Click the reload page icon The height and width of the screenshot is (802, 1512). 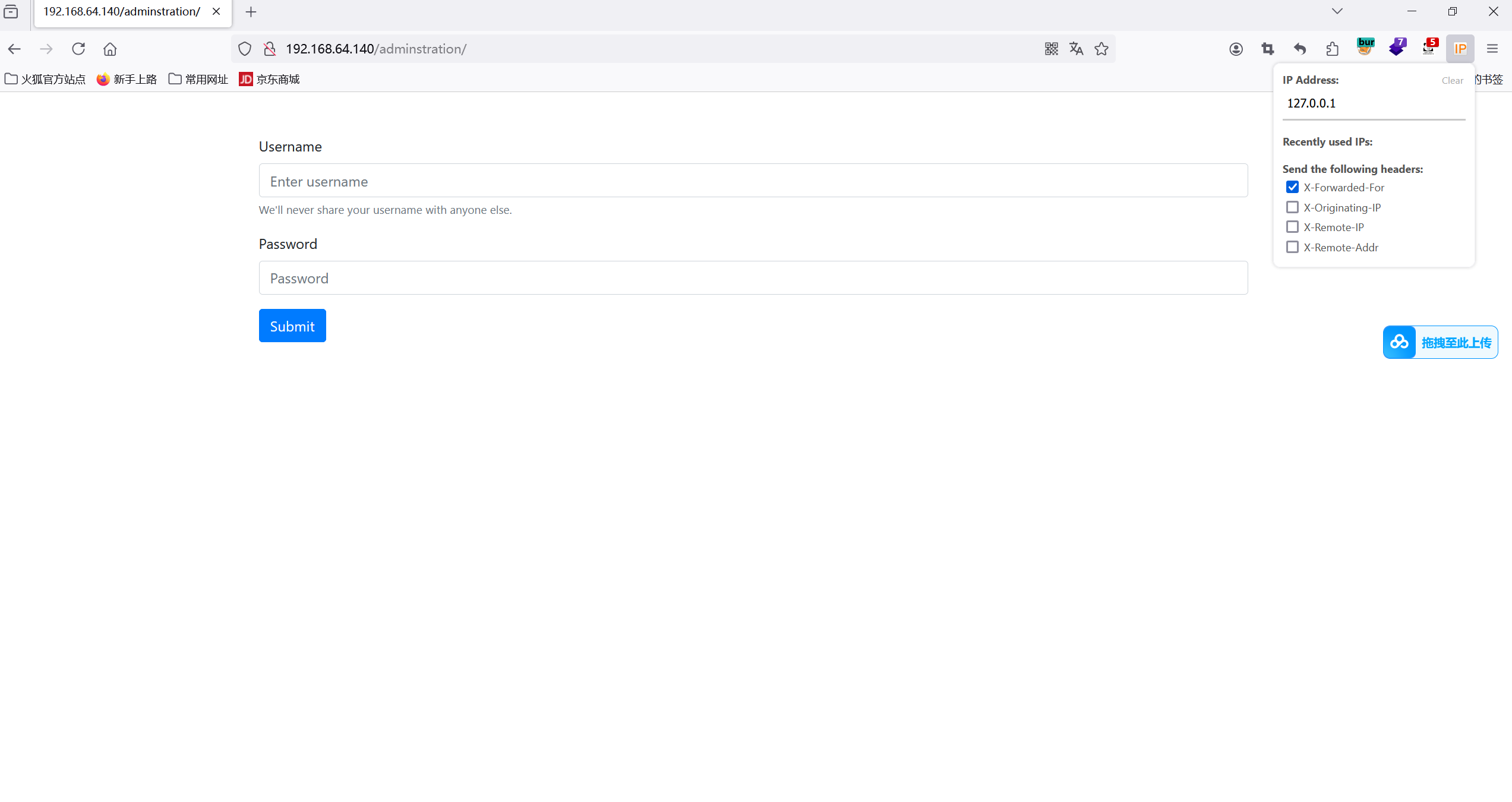pyautogui.click(x=78, y=49)
